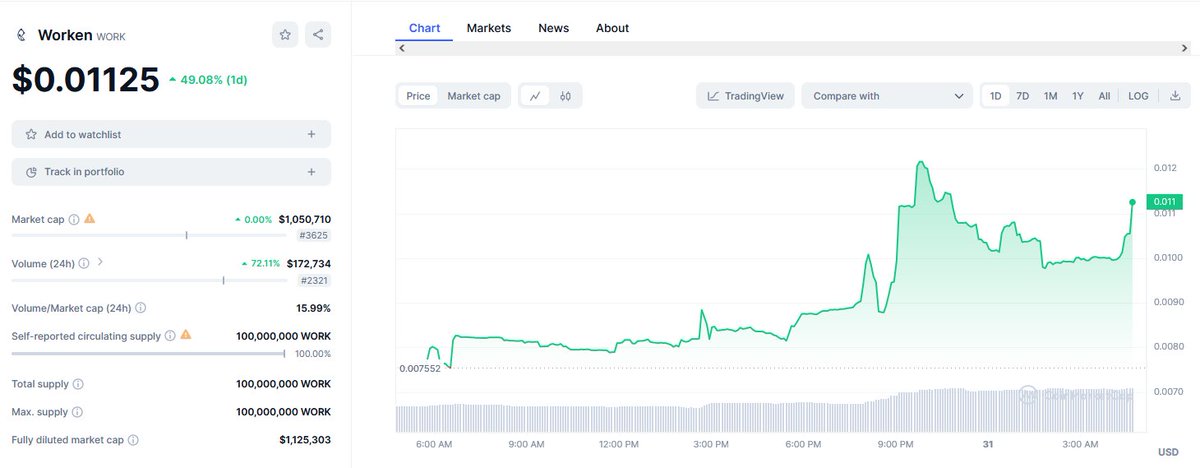Switch to the Chart tab
The width and height of the screenshot is (1200, 468).
pos(424,28)
